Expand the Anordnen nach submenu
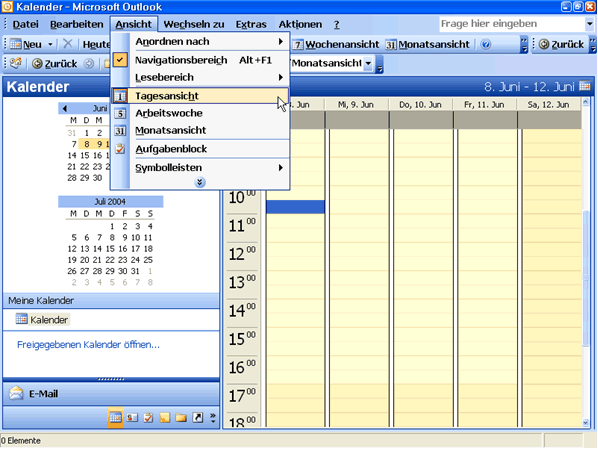Image resolution: width=598 pixels, height=449 pixels. pos(281,41)
